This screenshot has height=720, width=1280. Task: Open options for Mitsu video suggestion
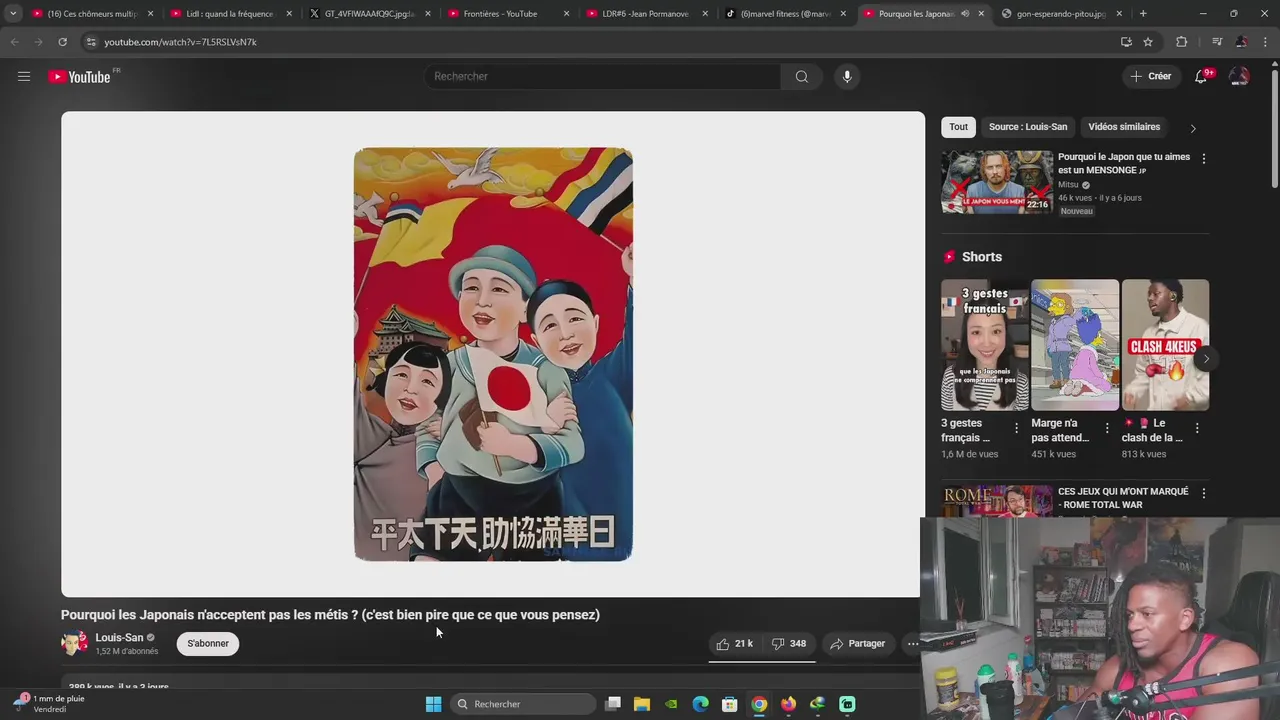pos(1203,159)
